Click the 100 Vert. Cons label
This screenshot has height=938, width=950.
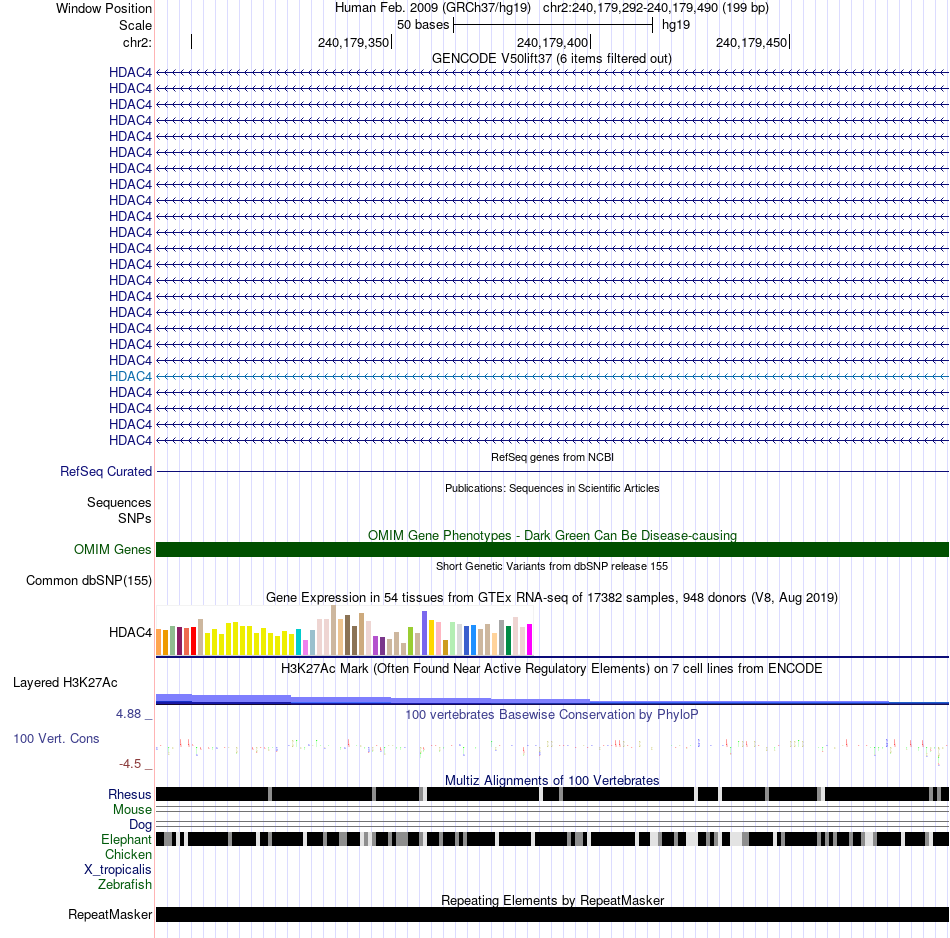56,739
